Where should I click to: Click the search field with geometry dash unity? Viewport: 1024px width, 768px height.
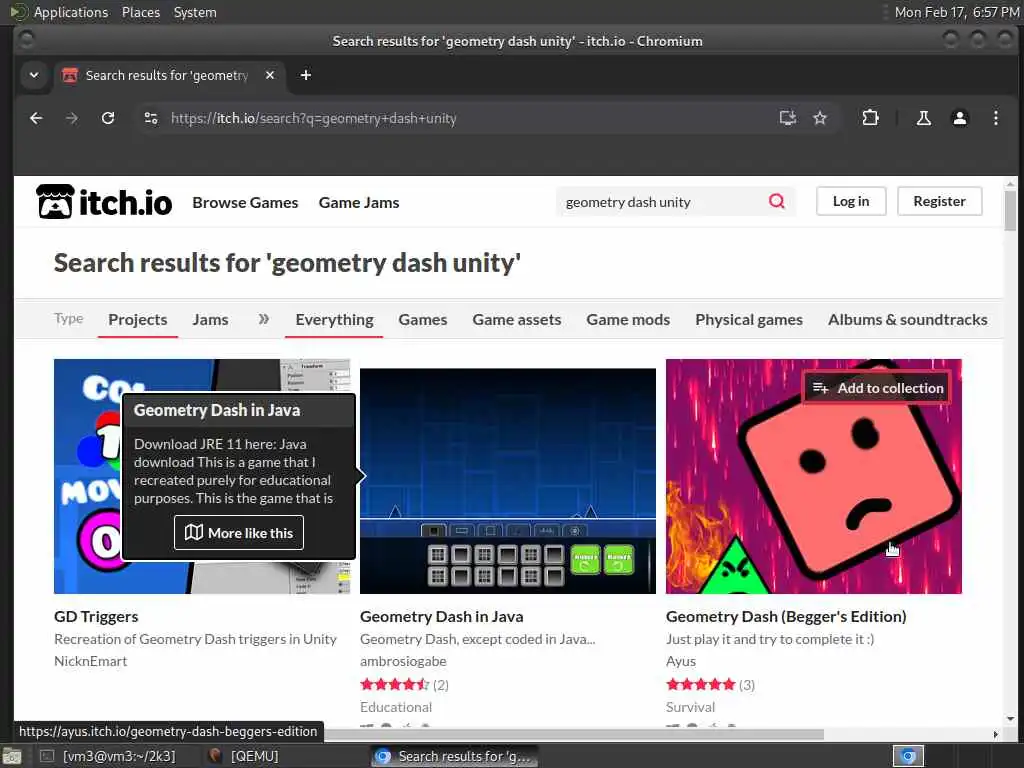(x=663, y=202)
